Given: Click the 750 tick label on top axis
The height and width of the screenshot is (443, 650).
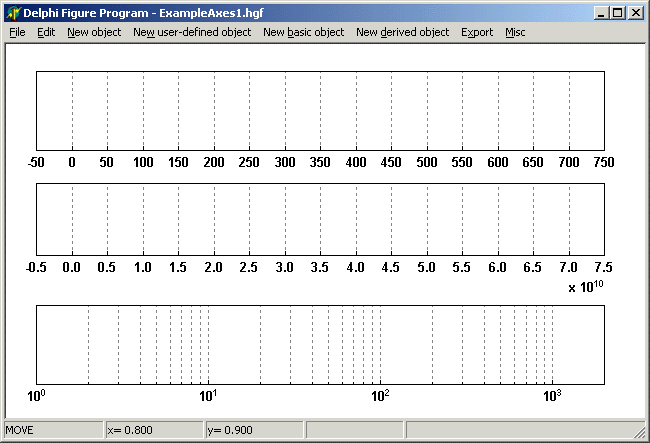Looking at the screenshot, I should coord(604,162).
